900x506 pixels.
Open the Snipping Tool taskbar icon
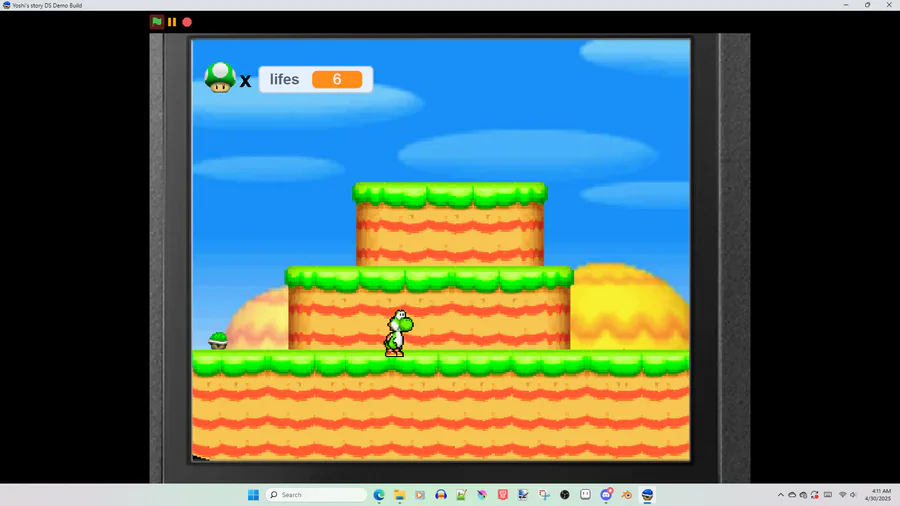544,495
